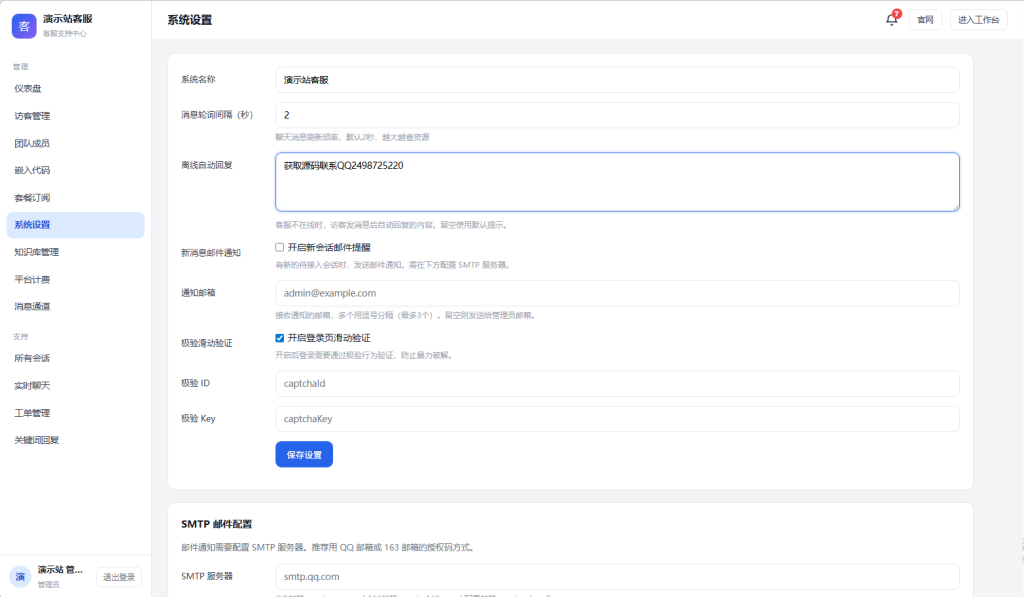The height and width of the screenshot is (597, 1024).
Task: Open 消息通道 in sidebar
Action: [x=75, y=306]
